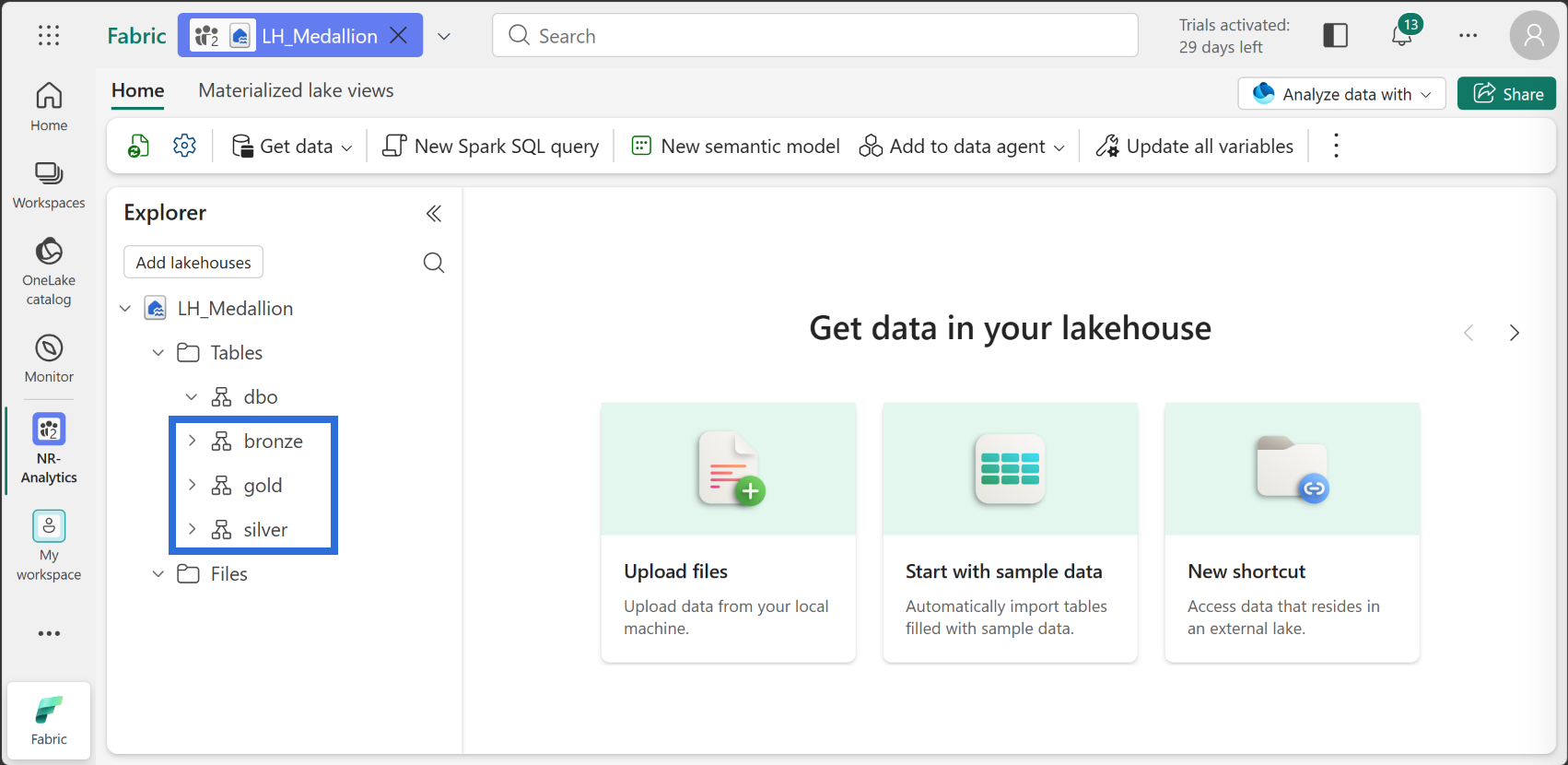Open Analyze data with dropdown
The height and width of the screenshot is (765, 1568).
(x=1341, y=94)
